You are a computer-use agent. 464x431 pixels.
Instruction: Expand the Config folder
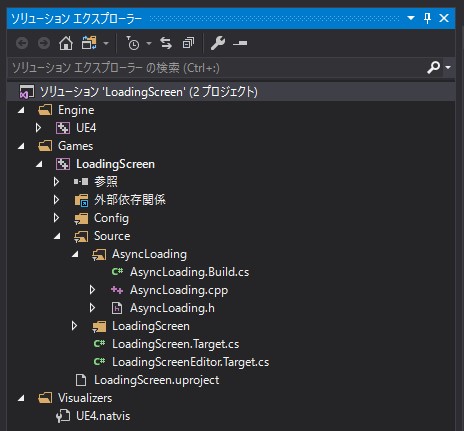(56, 218)
